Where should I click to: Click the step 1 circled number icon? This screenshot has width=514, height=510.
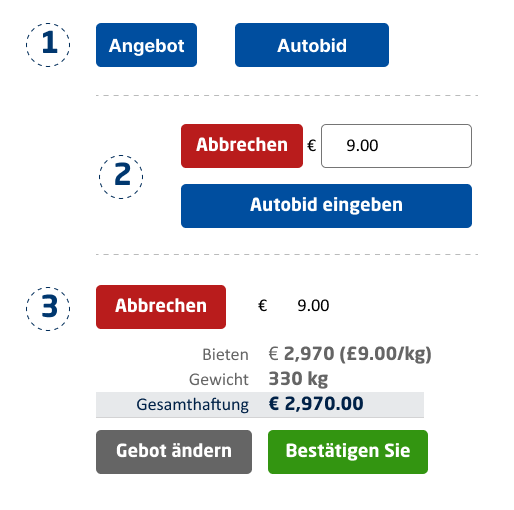pyautogui.click(x=48, y=45)
